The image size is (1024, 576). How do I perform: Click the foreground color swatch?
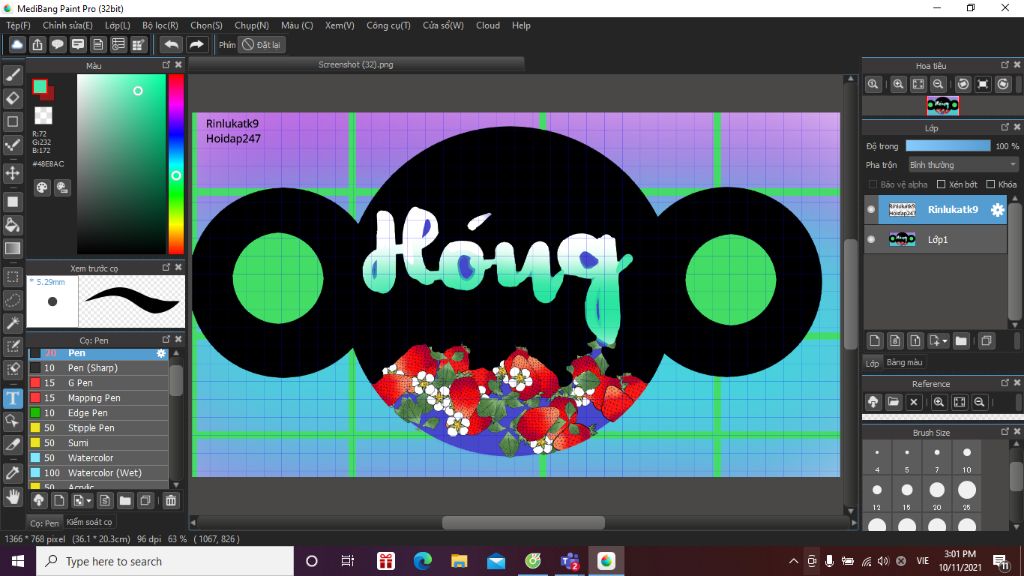coord(40,86)
